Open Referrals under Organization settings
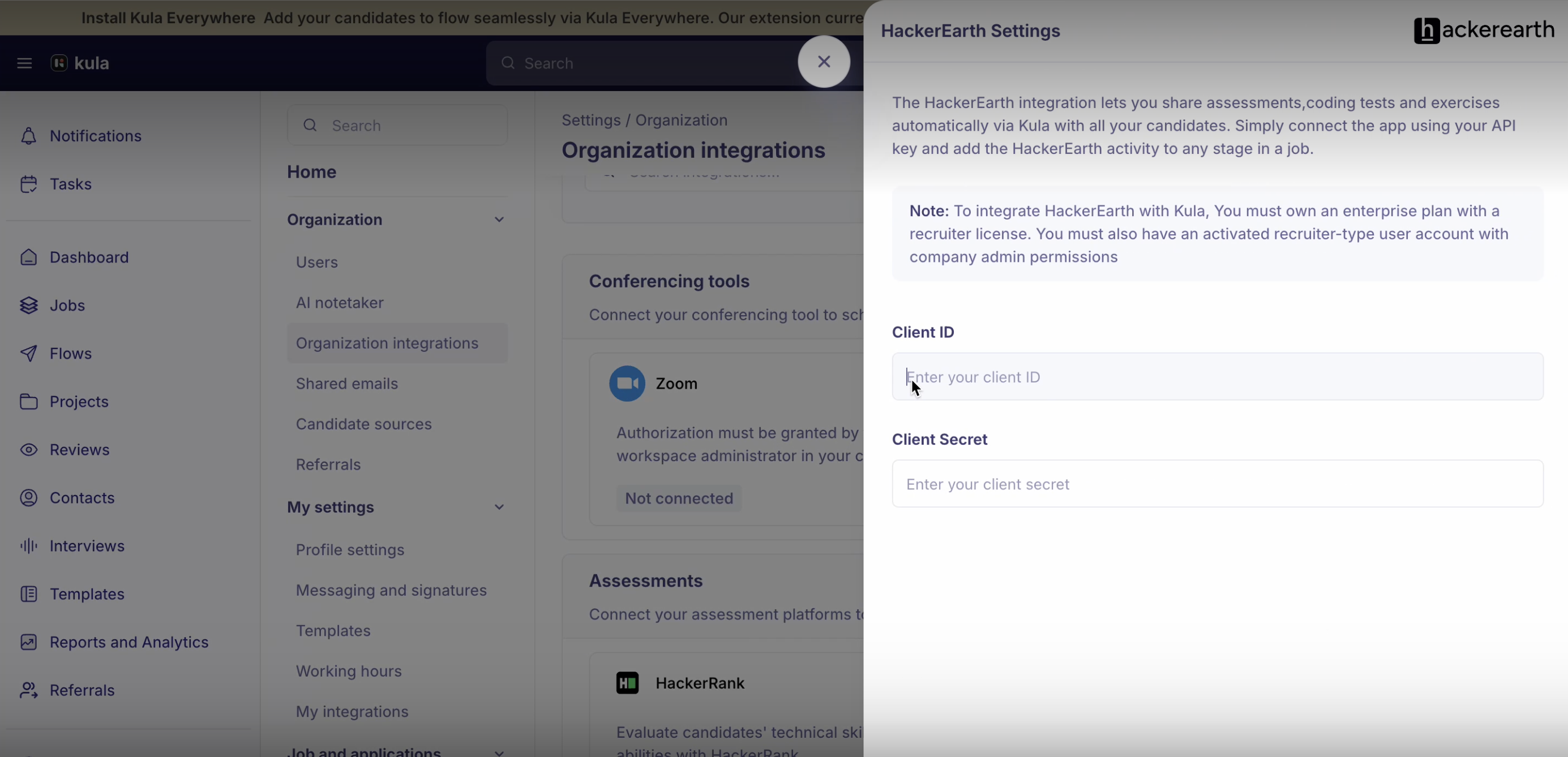Image resolution: width=1568 pixels, height=757 pixels. [328, 464]
